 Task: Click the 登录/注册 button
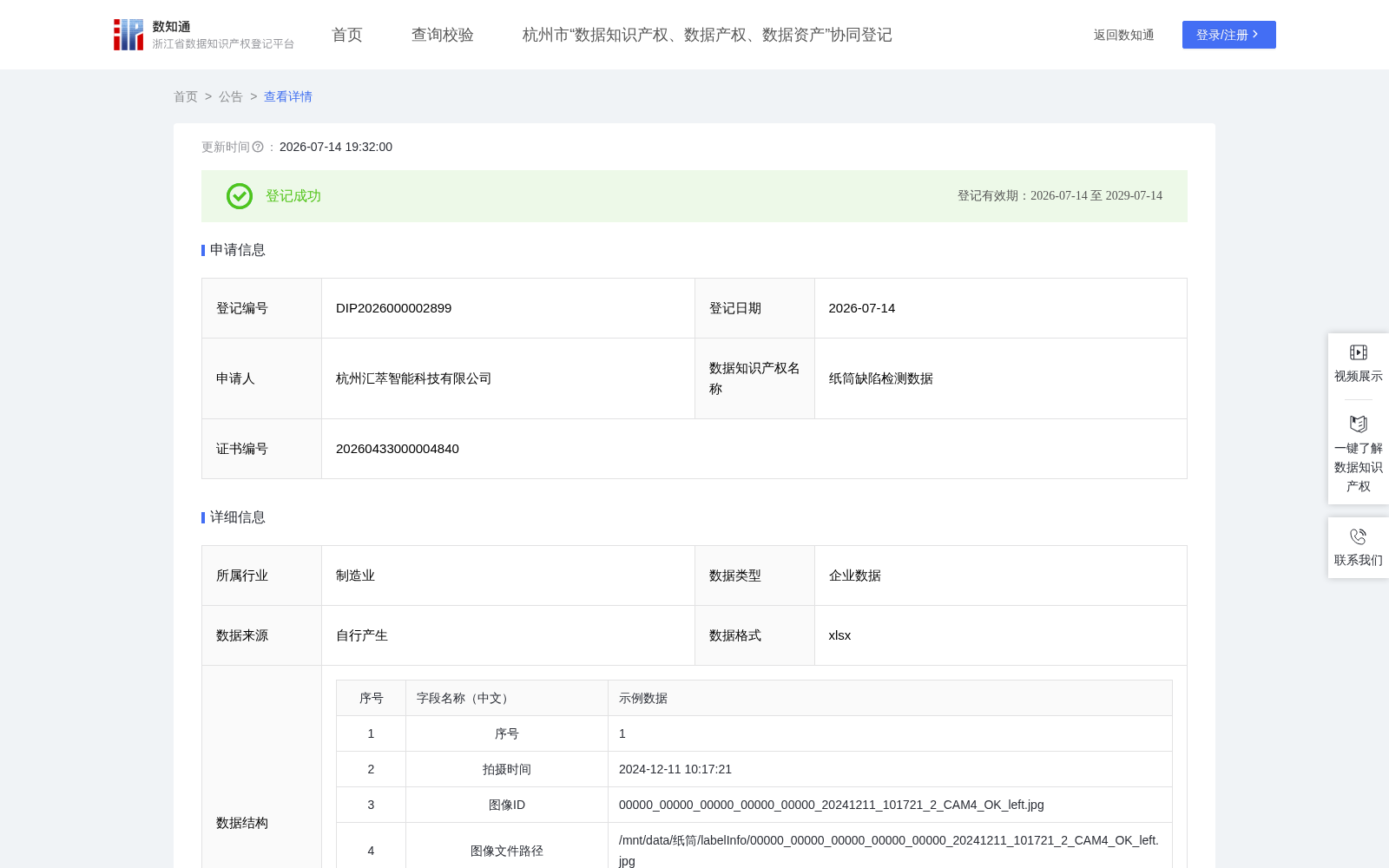coord(1229,35)
